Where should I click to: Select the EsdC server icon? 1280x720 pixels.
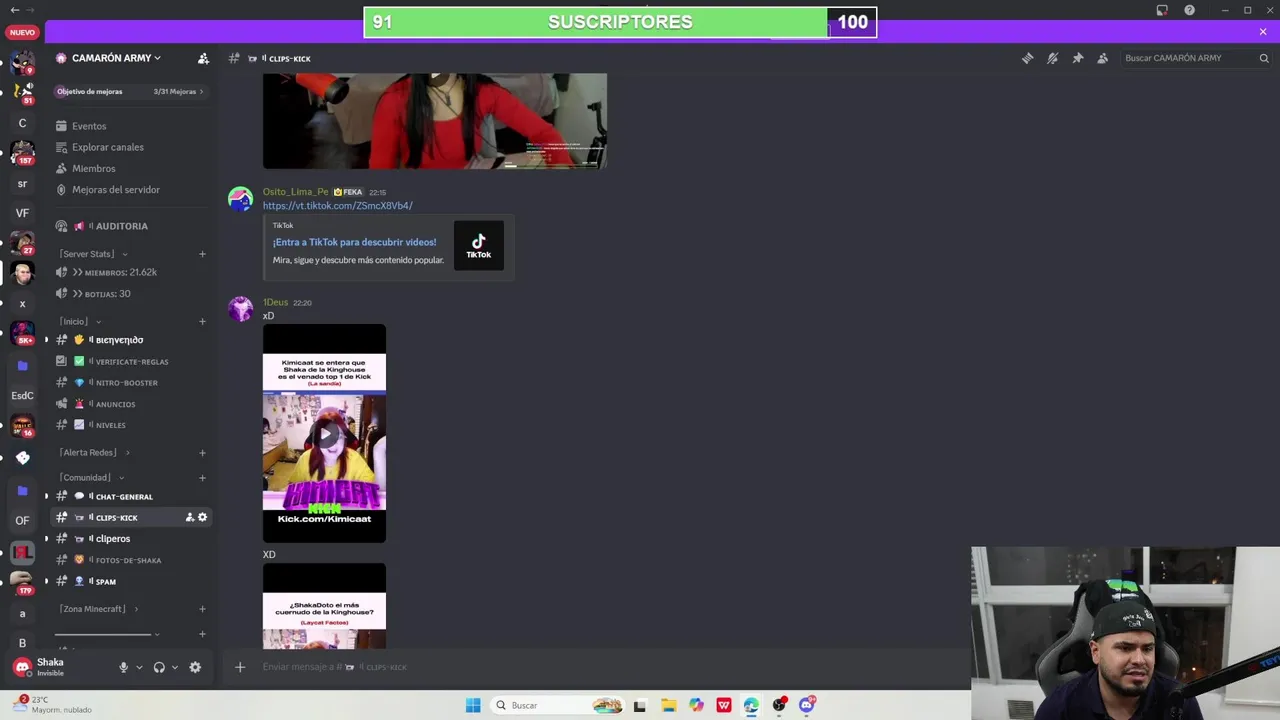[x=22, y=395]
